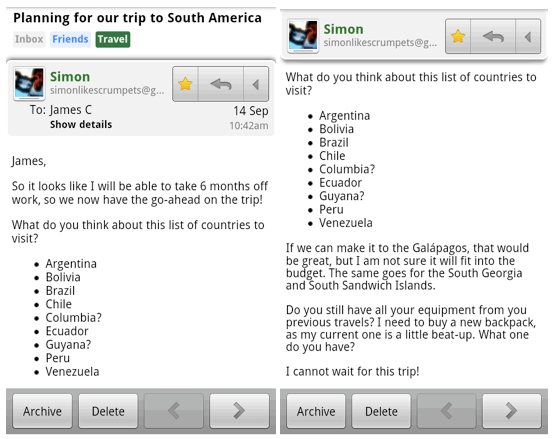The width and height of the screenshot is (557, 439).
Task: Delete the message on left screen
Action: click(x=108, y=411)
